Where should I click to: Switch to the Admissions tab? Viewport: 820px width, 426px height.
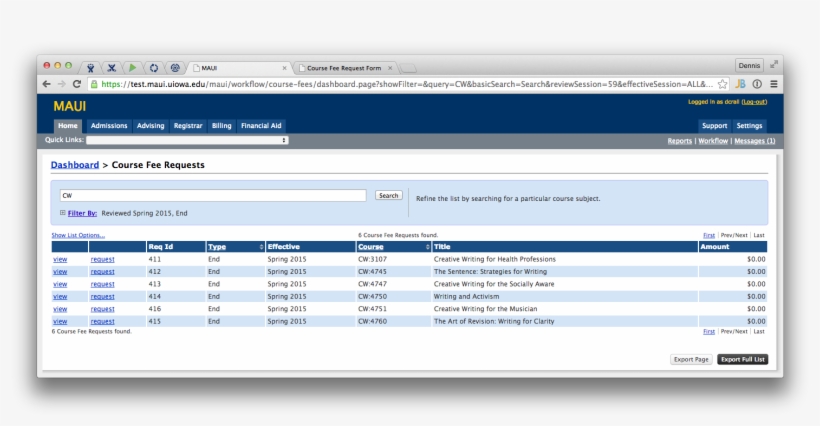(x=109, y=126)
